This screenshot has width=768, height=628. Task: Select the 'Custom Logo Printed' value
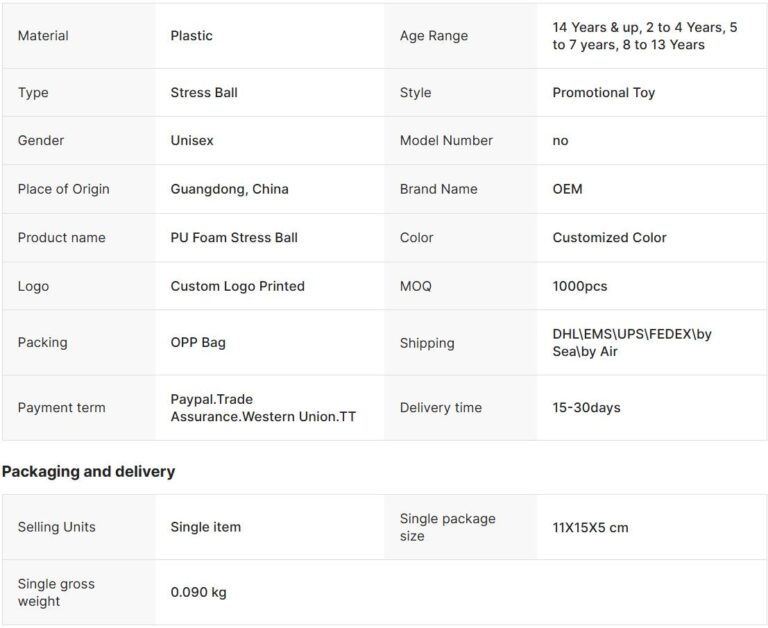[x=238, y=286]
